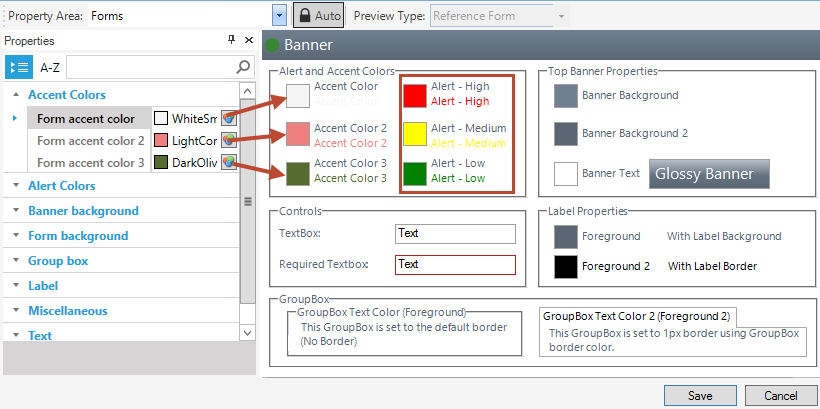This screenshot has width=820, height=409.
Task: Close the Properties panel
Action: pos(249,40)
